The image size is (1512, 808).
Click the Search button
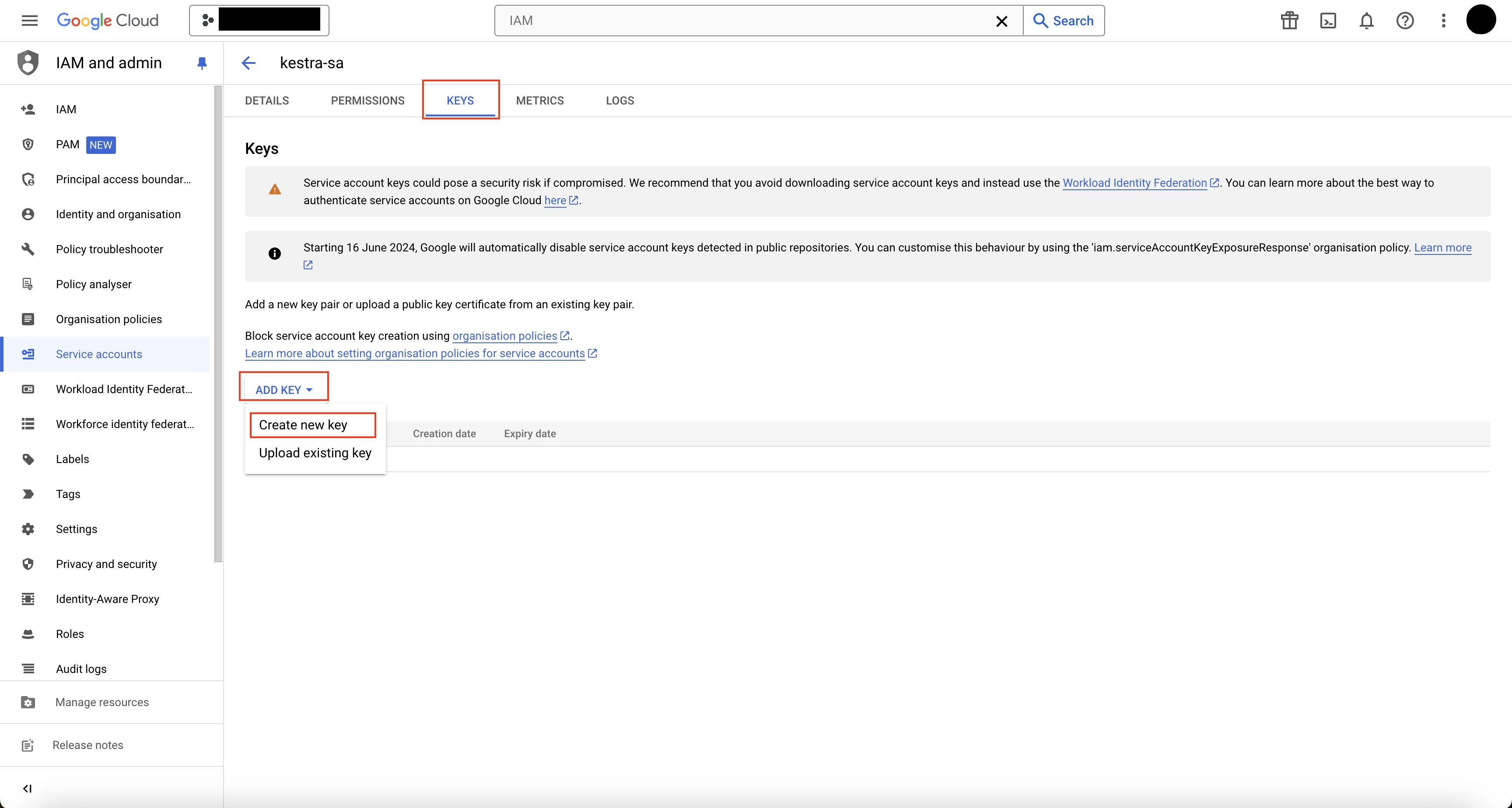(x=1064, y=21)
